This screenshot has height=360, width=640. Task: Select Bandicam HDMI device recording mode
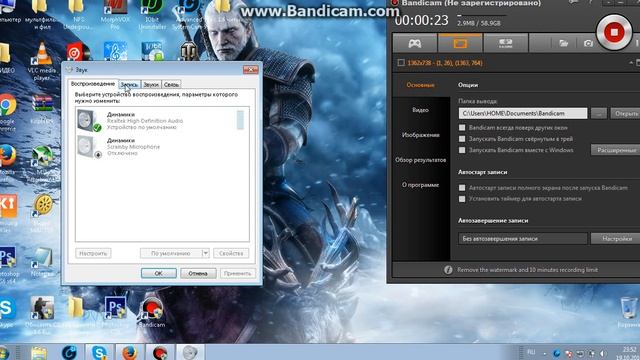click(505, 43)
